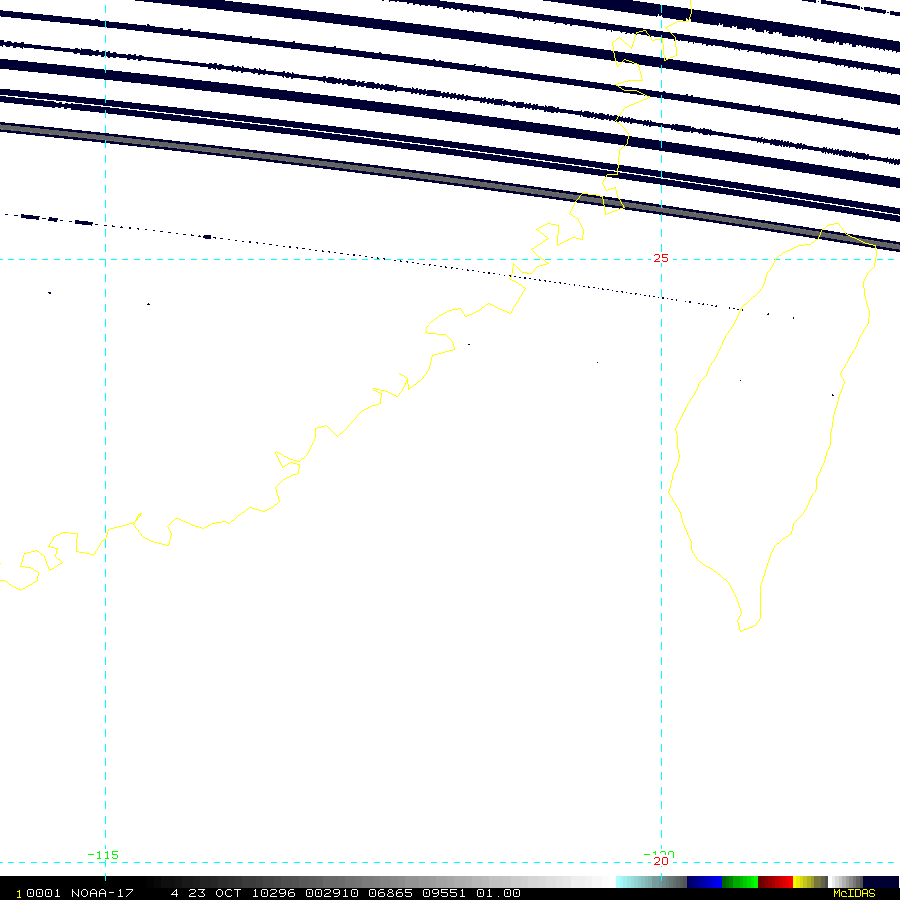This screenshot has width=900, height=900.
Task: Click the 002910 time value
Action: [332, 893]
